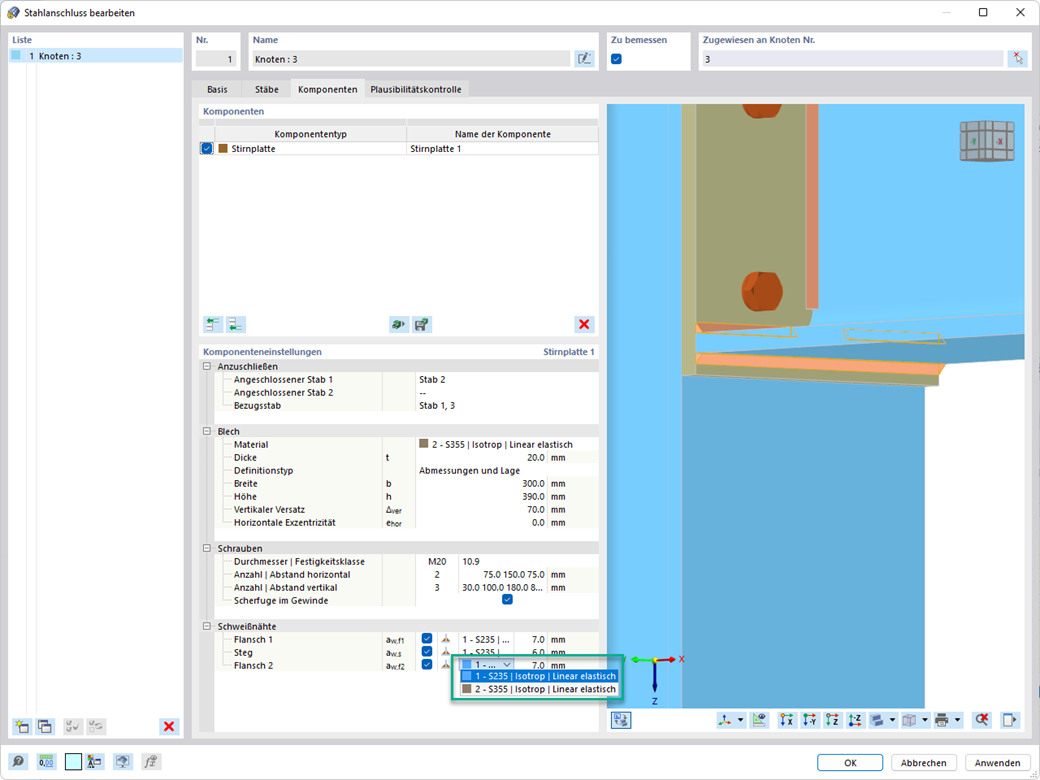Screen dimensions: 1040x780
Task: Open Flansch 2 material dropdown arrow
Action: click(x=507, y=665)
